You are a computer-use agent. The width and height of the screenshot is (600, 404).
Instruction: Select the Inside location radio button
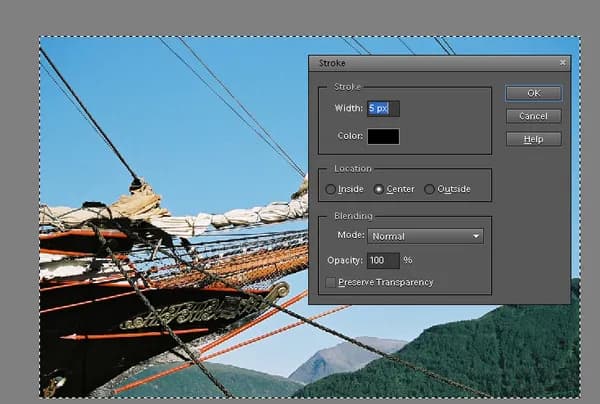[x=331, y=189]
